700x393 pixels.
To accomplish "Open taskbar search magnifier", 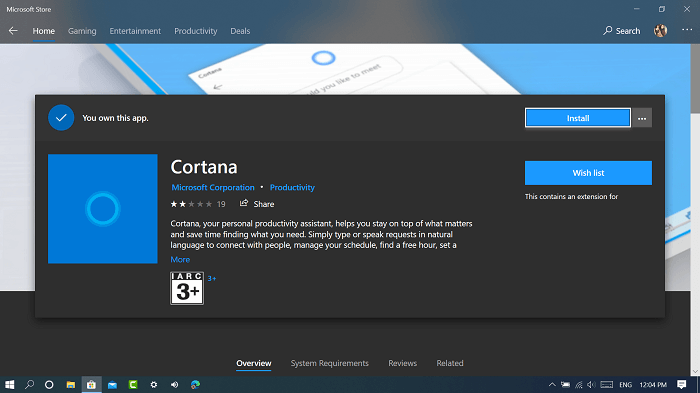I will click(x=29, y=385).
